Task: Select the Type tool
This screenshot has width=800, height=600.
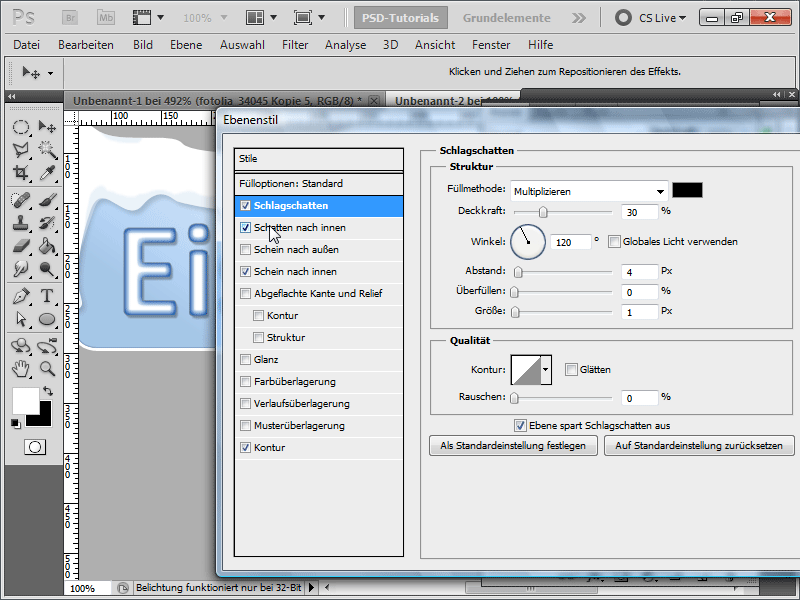Action: click(47, 296)
